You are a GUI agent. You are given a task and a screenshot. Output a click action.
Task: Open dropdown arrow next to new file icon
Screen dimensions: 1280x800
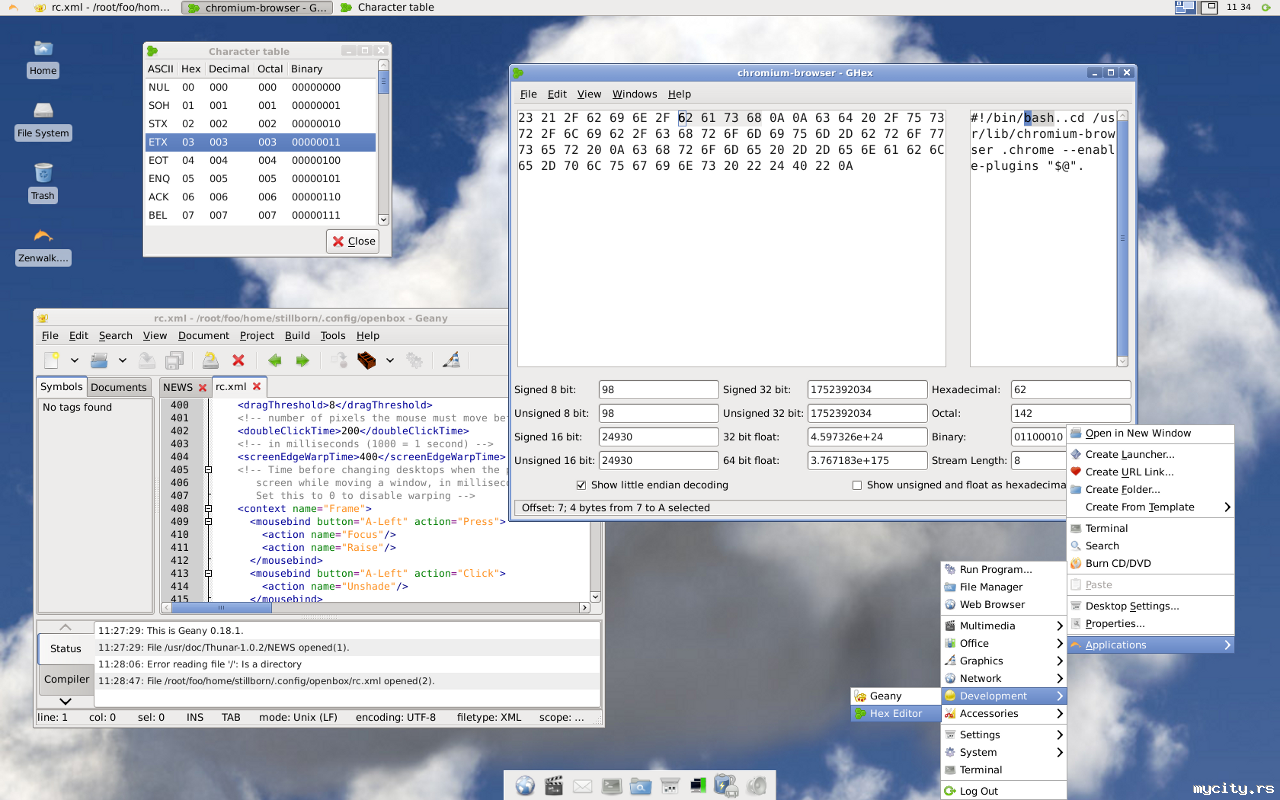[74, 360]
